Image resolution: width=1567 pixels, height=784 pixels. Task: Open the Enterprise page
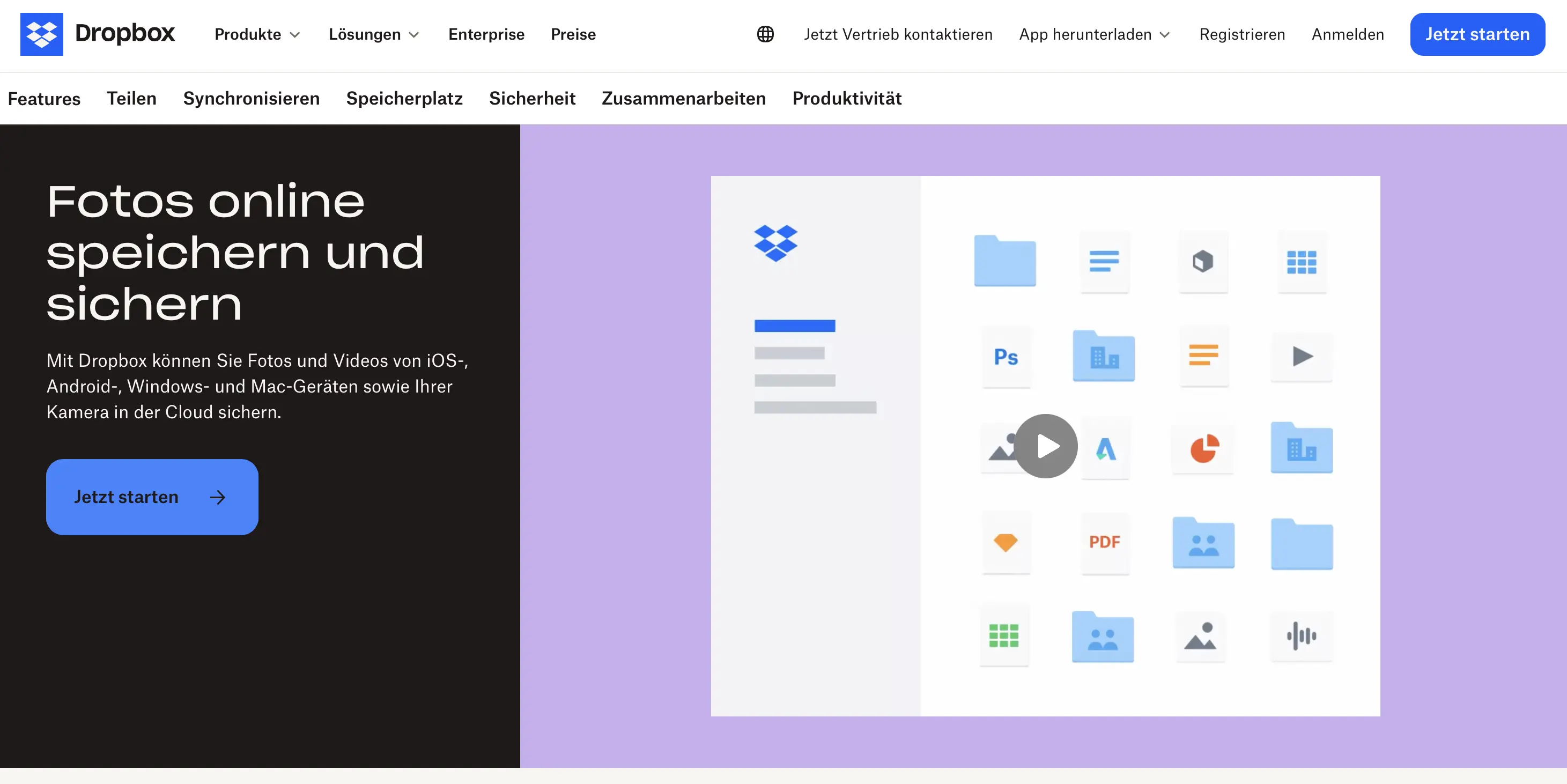point(486,35)
